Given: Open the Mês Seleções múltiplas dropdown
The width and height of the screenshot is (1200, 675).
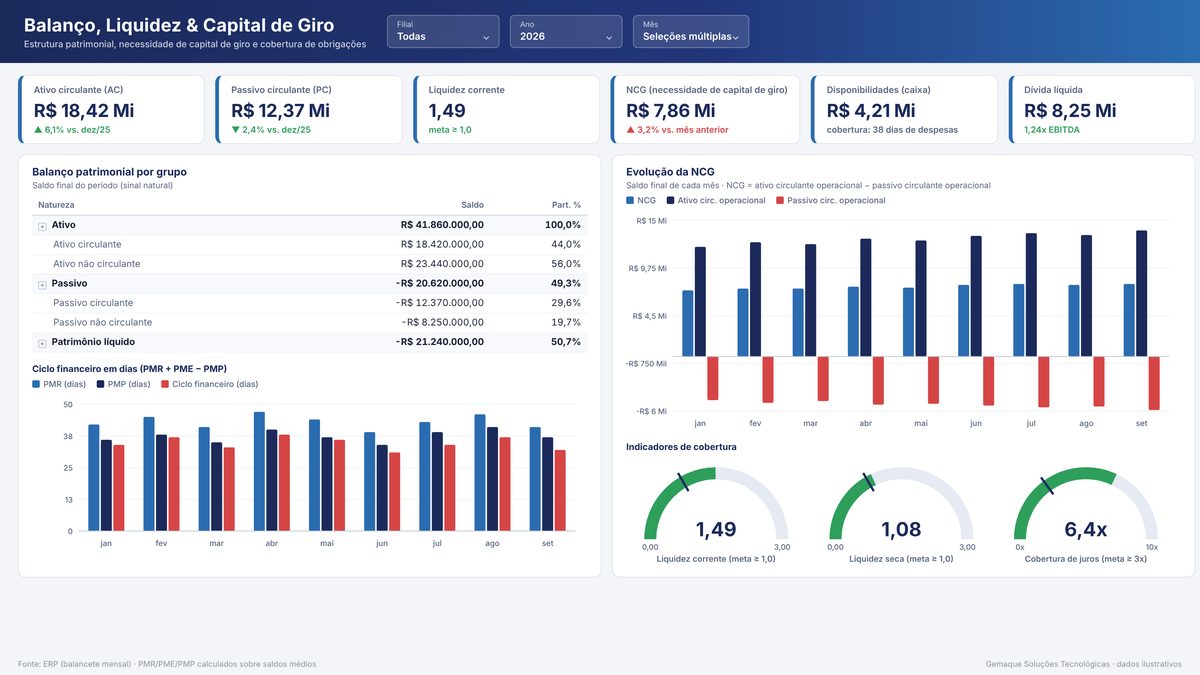Looking at the screenshot, I should [x=690, y=31].
